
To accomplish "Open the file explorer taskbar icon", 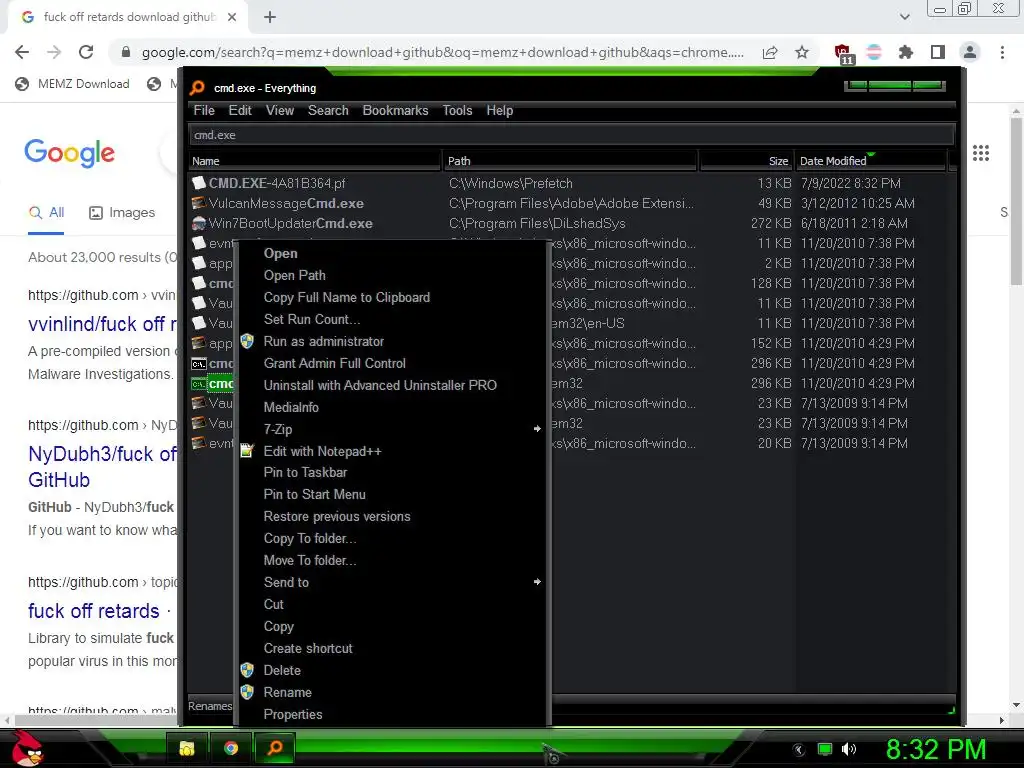I will click(x=187, y=748).
